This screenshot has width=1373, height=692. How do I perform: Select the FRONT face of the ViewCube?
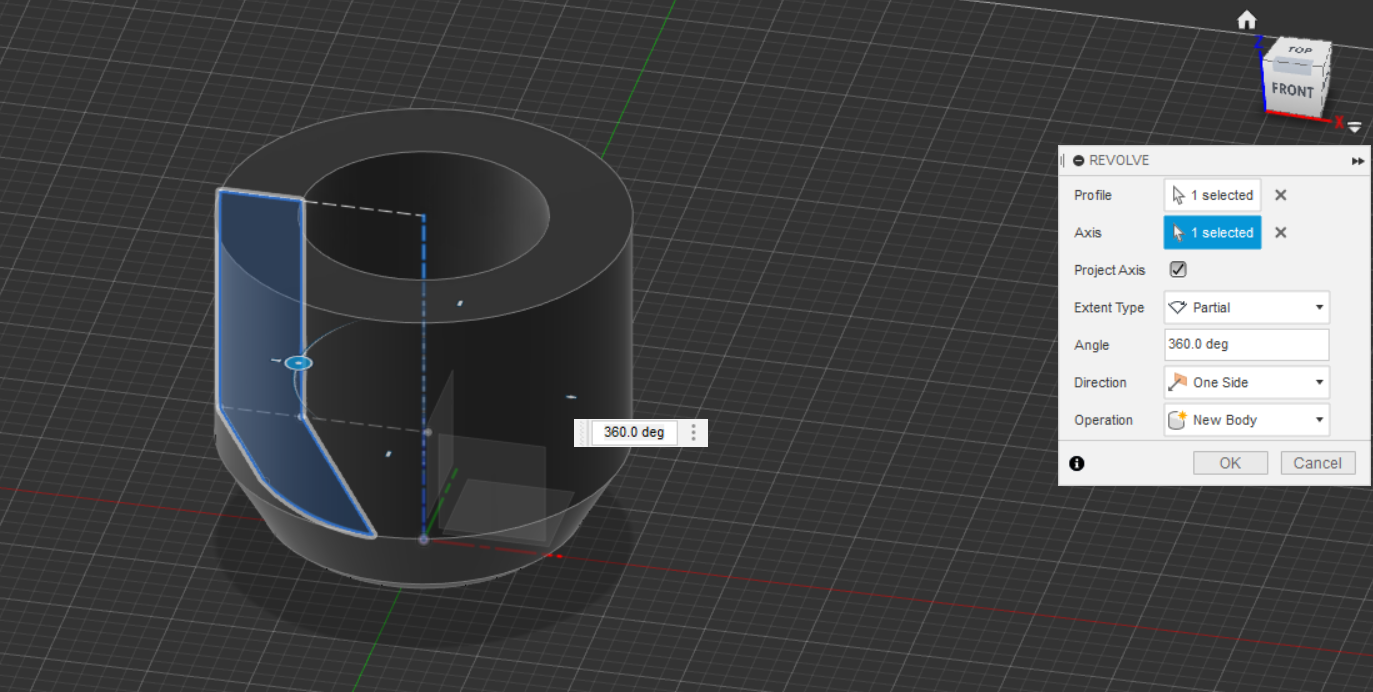[1292, 90]
